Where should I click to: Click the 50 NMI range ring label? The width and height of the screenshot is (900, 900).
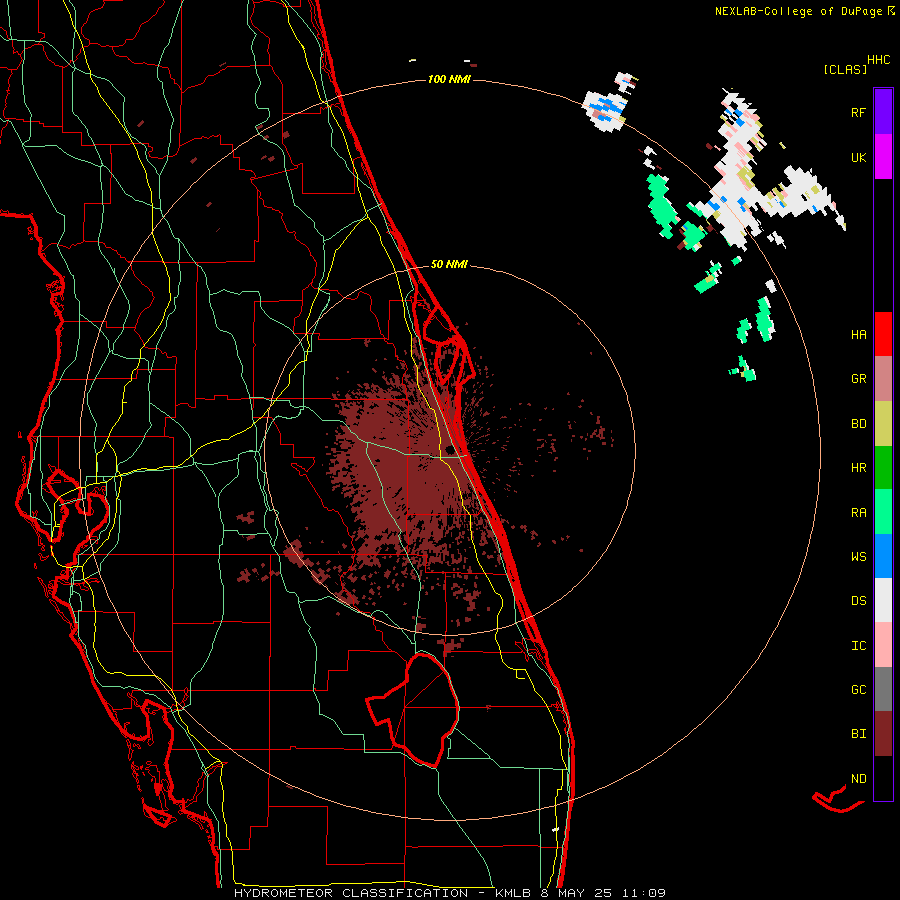[449, 265]
